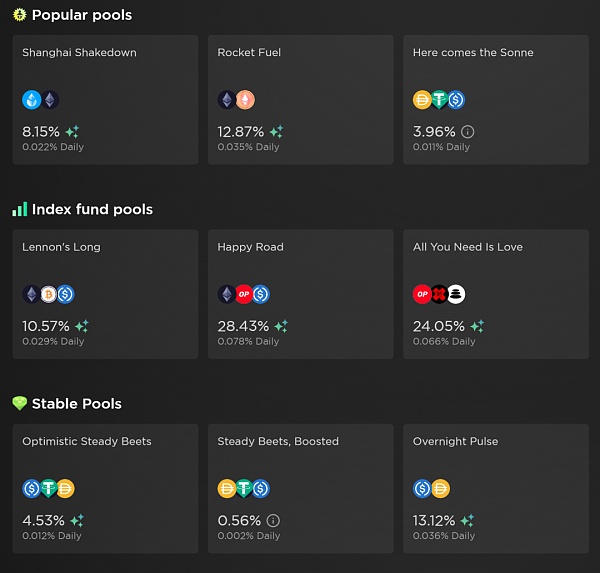The width and height of the screenshot is (600, 573).
Task: Open the Optimistic Steady Beets pool
Action: [x=87, y=441]
